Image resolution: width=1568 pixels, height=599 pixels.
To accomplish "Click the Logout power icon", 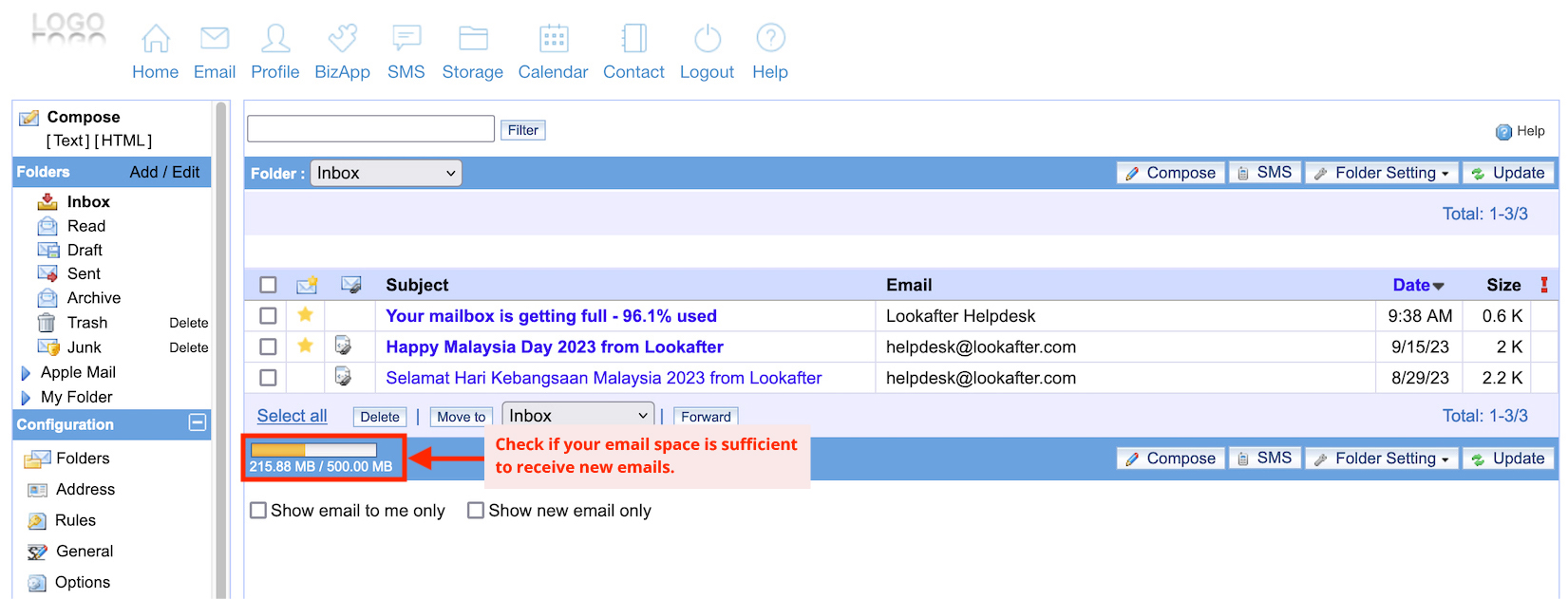I will point(707,39).
